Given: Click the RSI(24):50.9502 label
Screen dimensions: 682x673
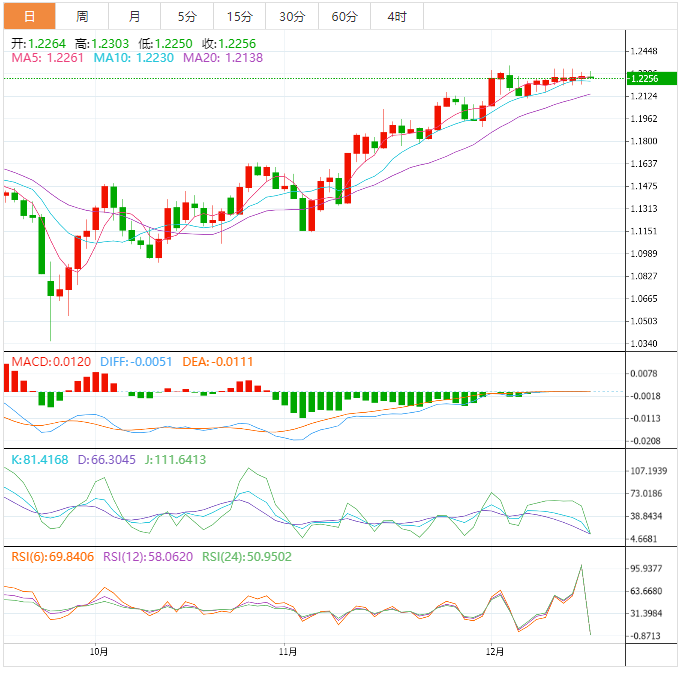Looking at the screenshot, I should pyautogui.click(x=247, y=556).
